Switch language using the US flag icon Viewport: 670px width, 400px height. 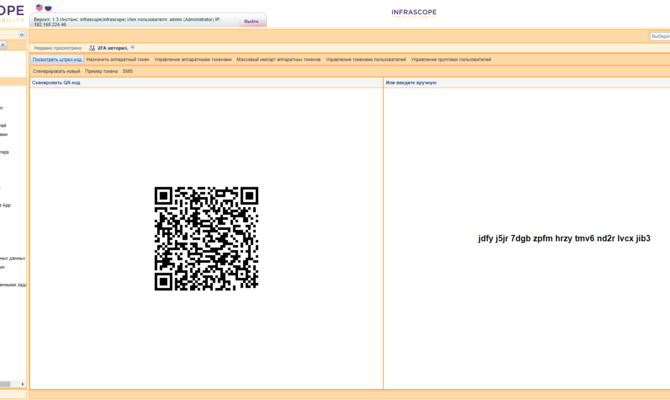click(39, 7)
